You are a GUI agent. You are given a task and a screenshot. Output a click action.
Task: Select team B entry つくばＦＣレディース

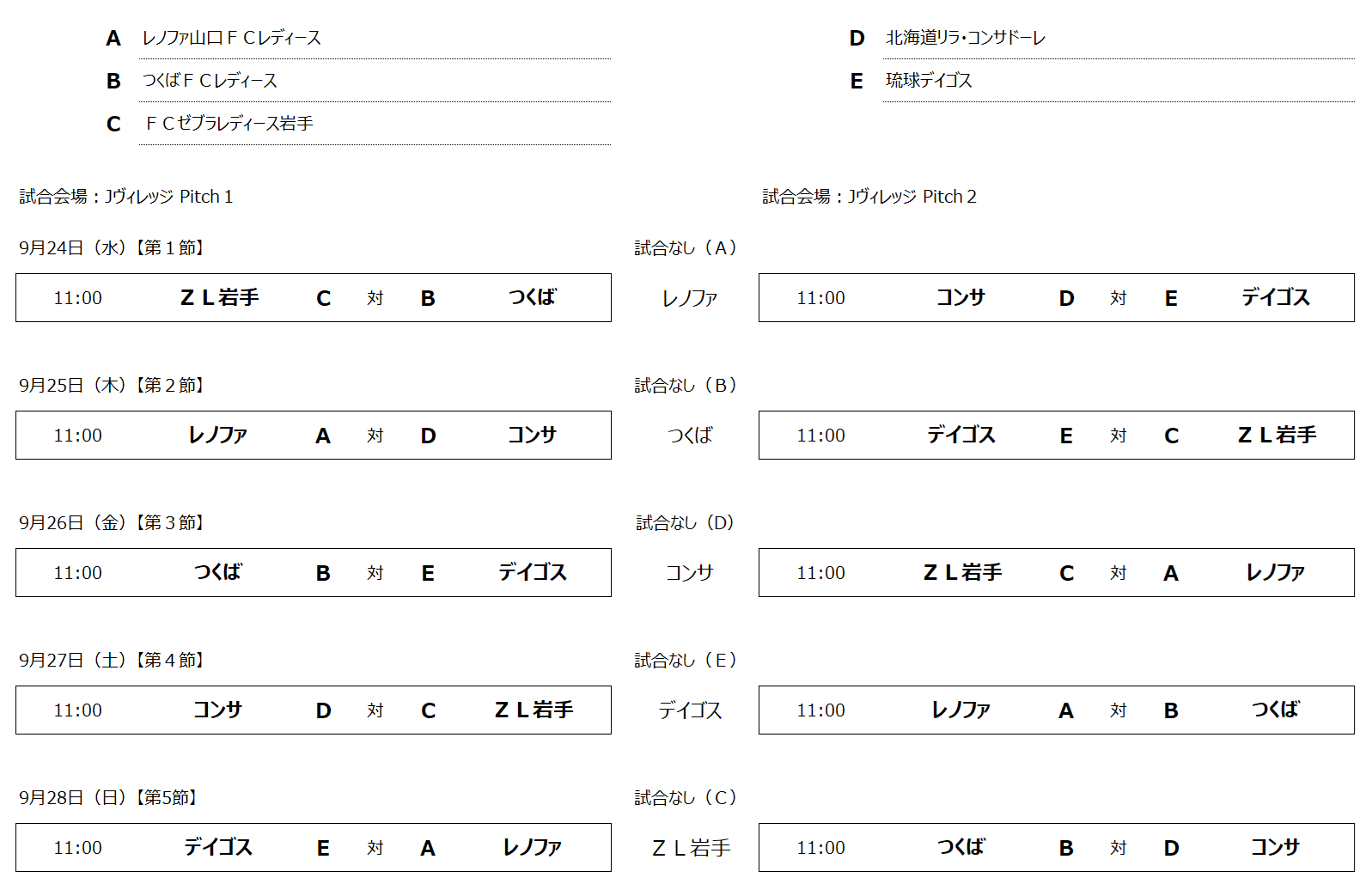(x=210, y=81)
